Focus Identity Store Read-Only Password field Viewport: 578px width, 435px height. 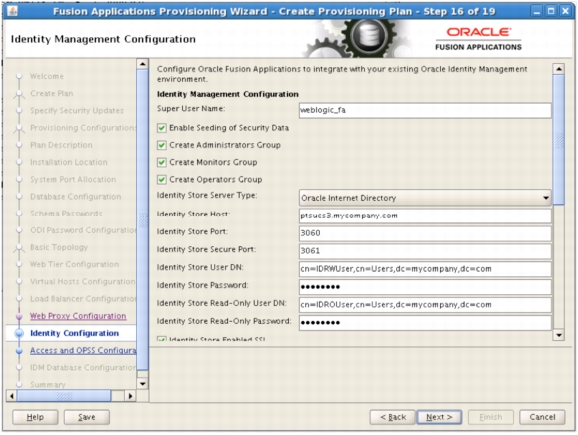point(425,323)
